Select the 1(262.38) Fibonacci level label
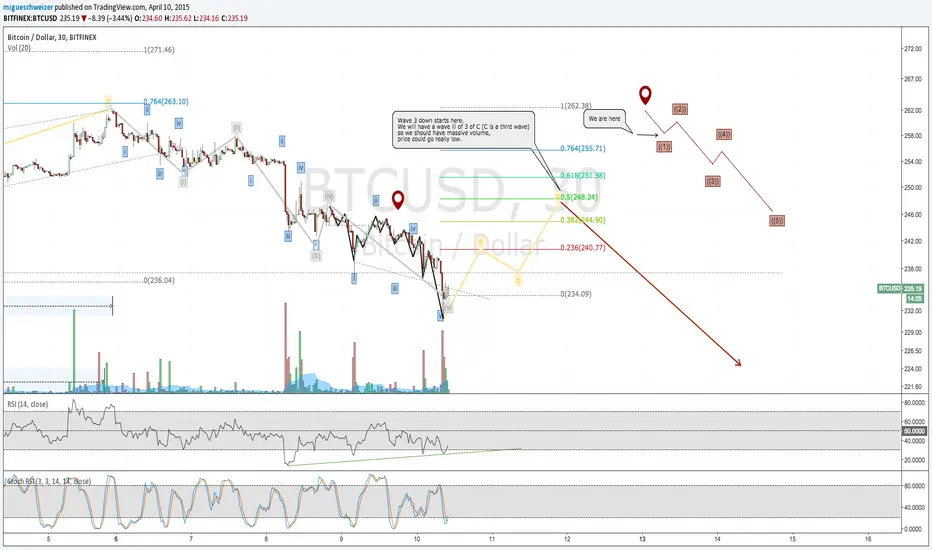 pos(576,106)
